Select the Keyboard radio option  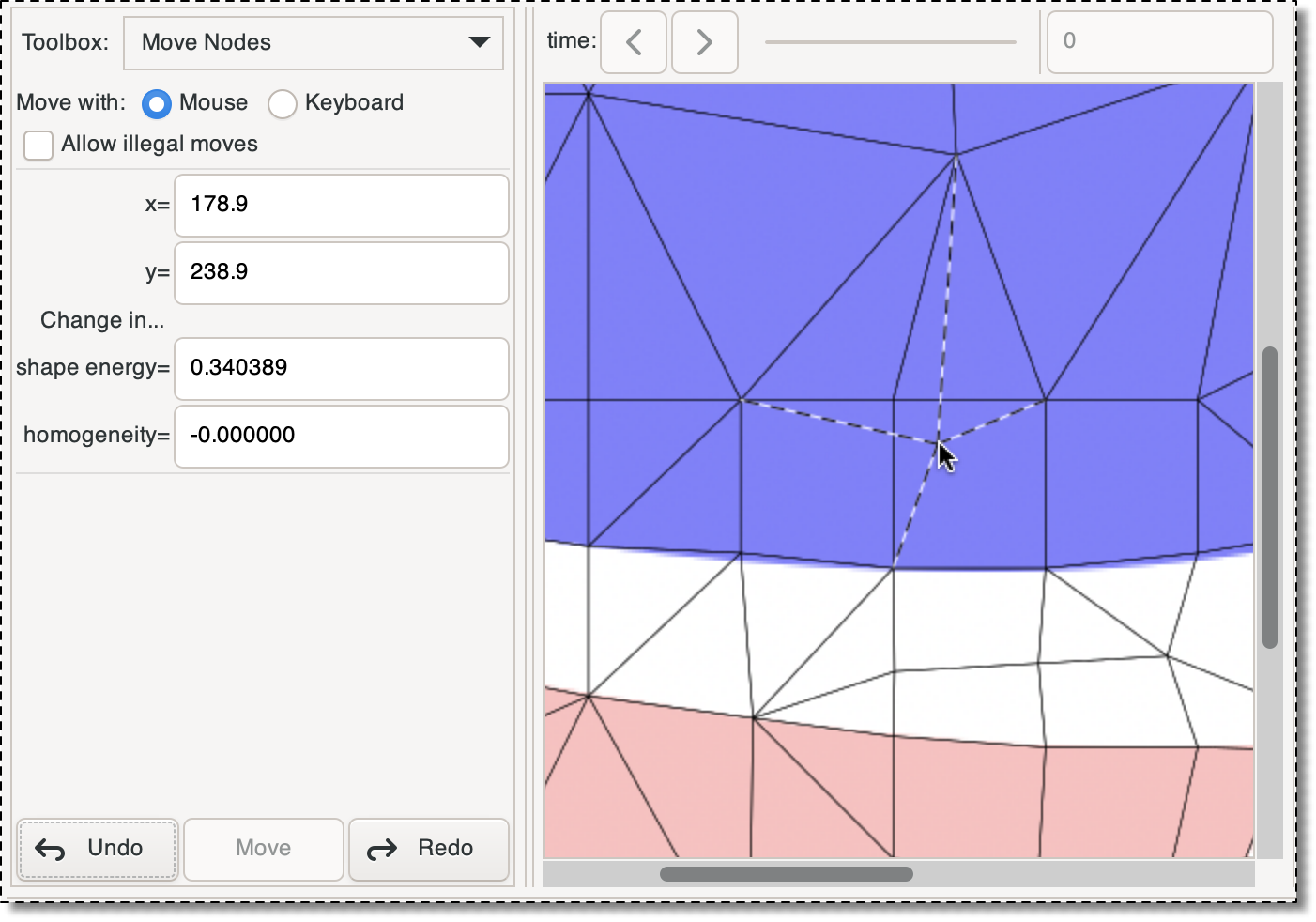(283, 103)
